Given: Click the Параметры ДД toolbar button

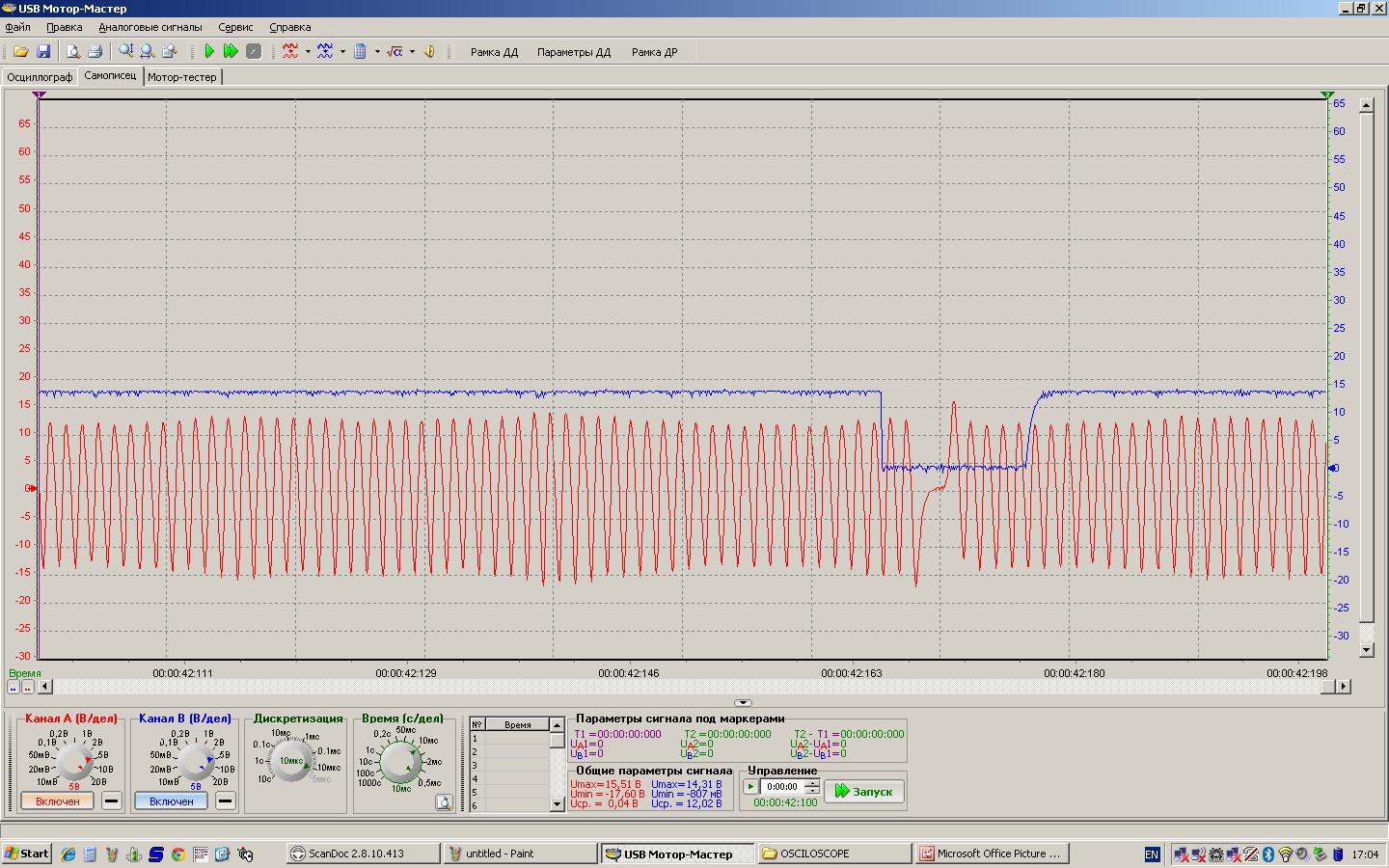Looking at the screenshot, I should coord(574,52).
